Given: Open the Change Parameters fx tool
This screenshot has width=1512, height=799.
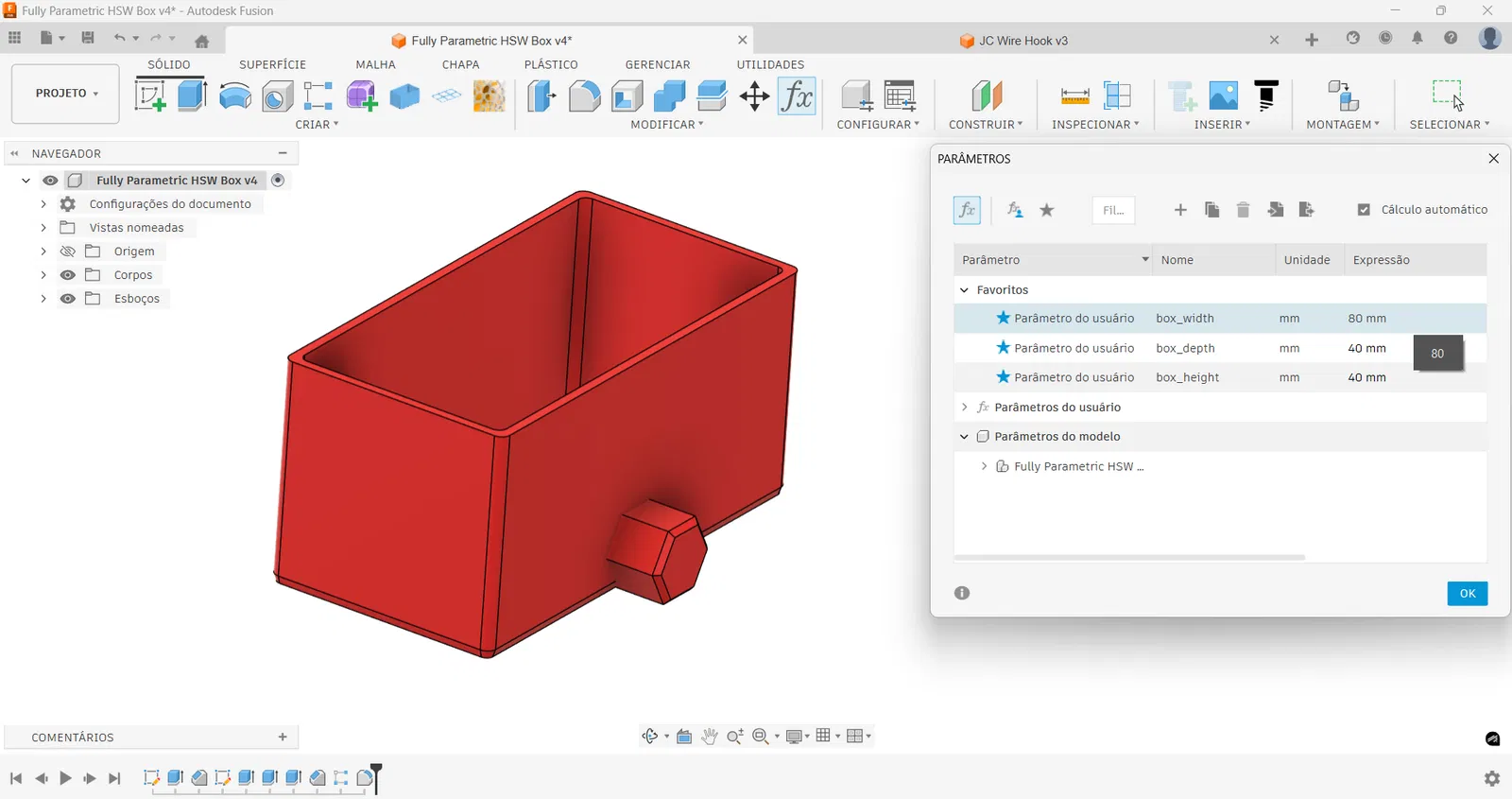Looking at the screenshot, I should tap(797, 96).
